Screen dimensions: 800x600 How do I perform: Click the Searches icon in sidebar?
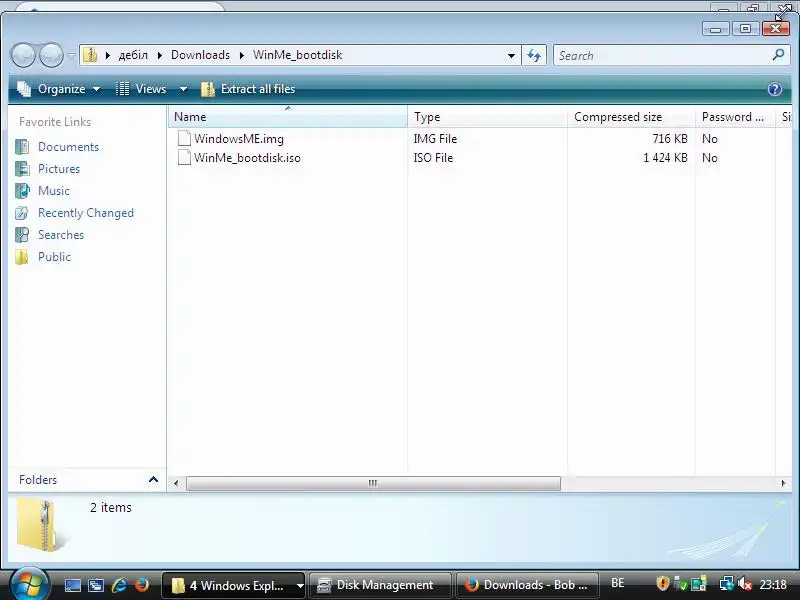[x=22, y=235]
